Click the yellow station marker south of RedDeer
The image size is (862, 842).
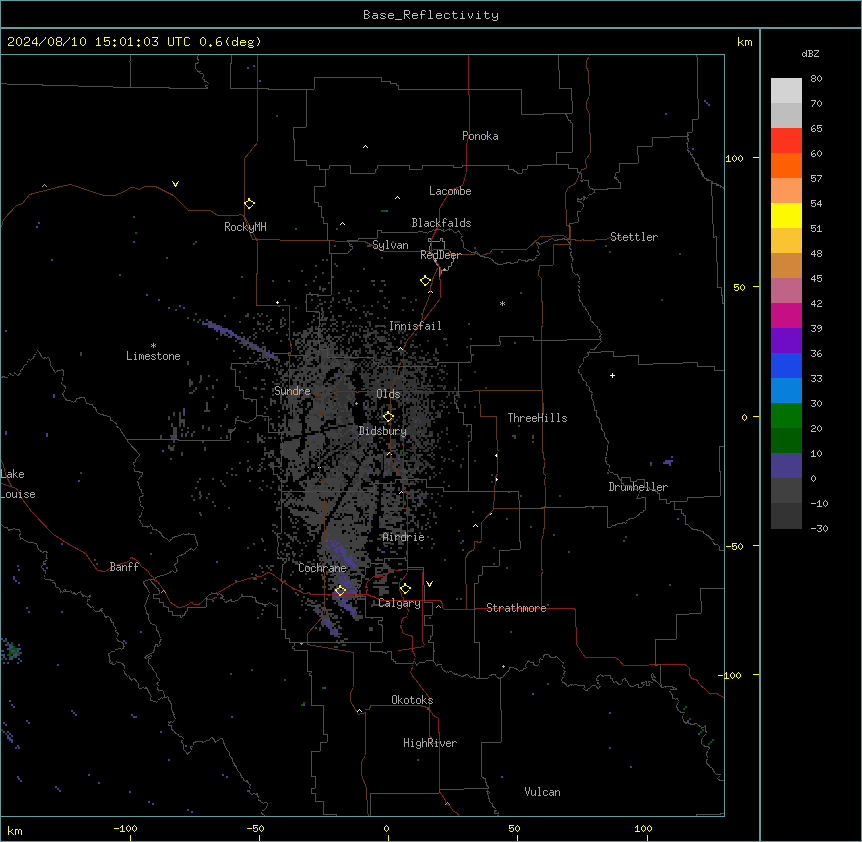(425, 281)
